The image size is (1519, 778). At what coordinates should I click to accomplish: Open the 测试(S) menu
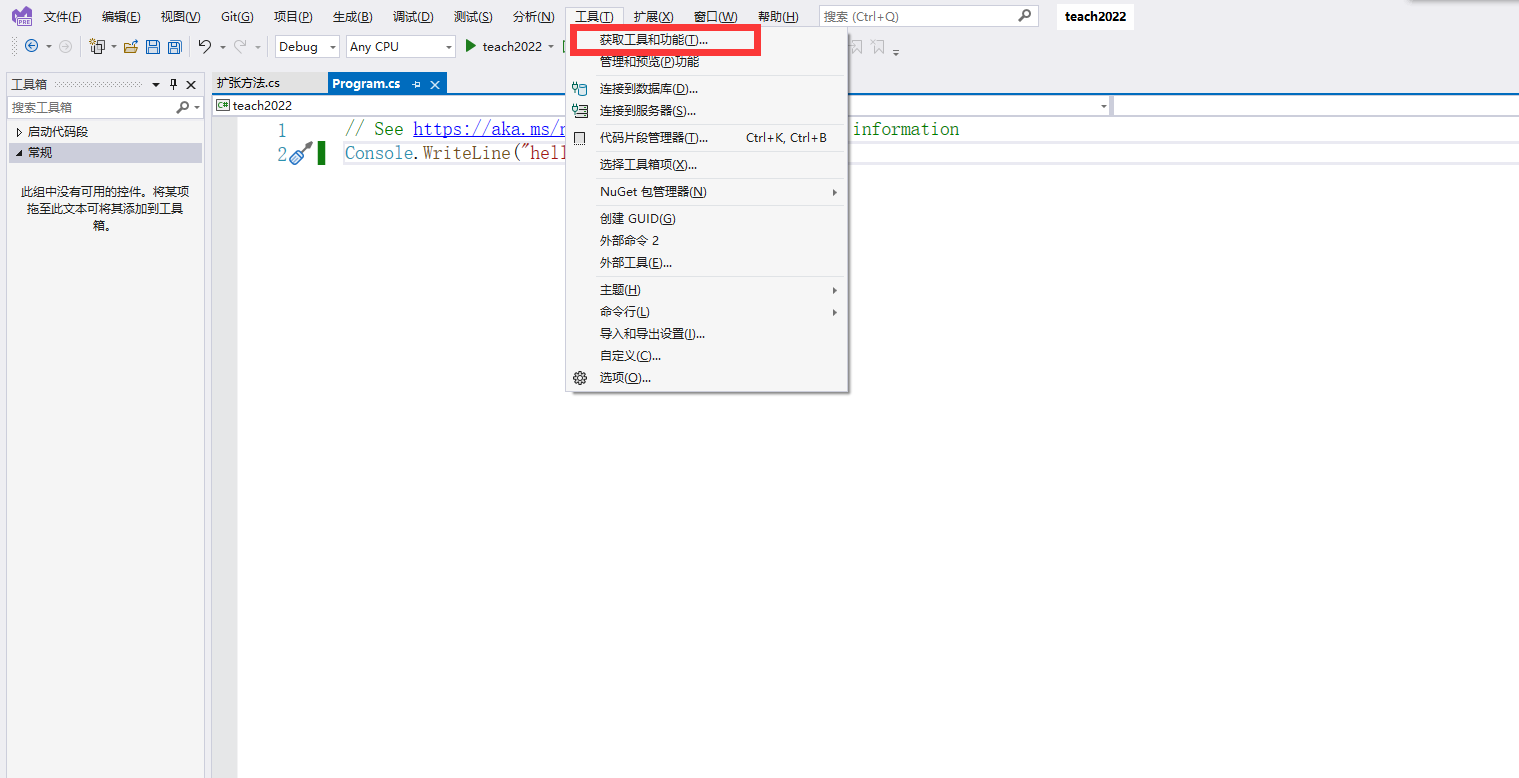(x=473, y=17)
